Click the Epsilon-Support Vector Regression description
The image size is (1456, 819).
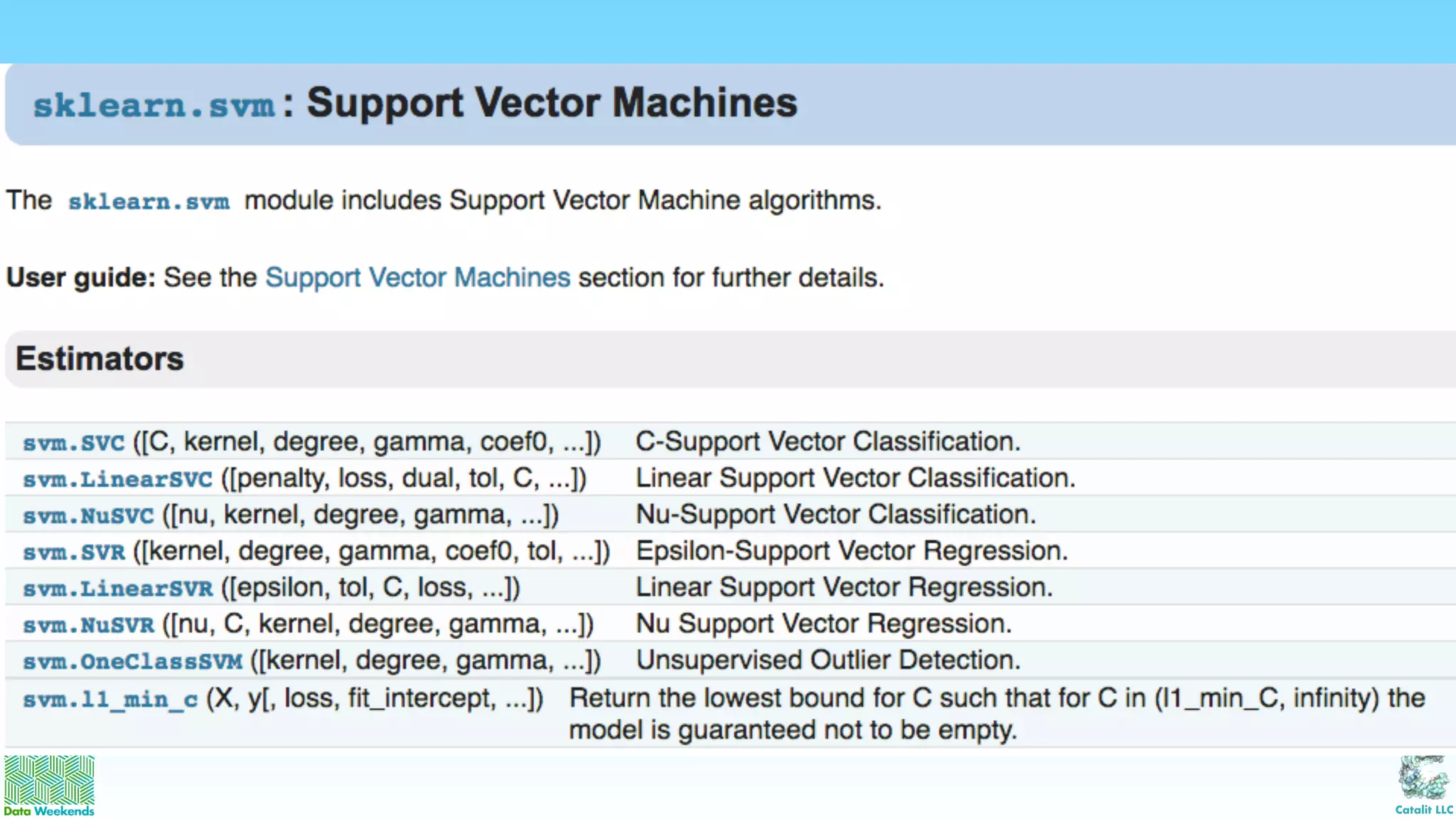(x=852, y=551)
